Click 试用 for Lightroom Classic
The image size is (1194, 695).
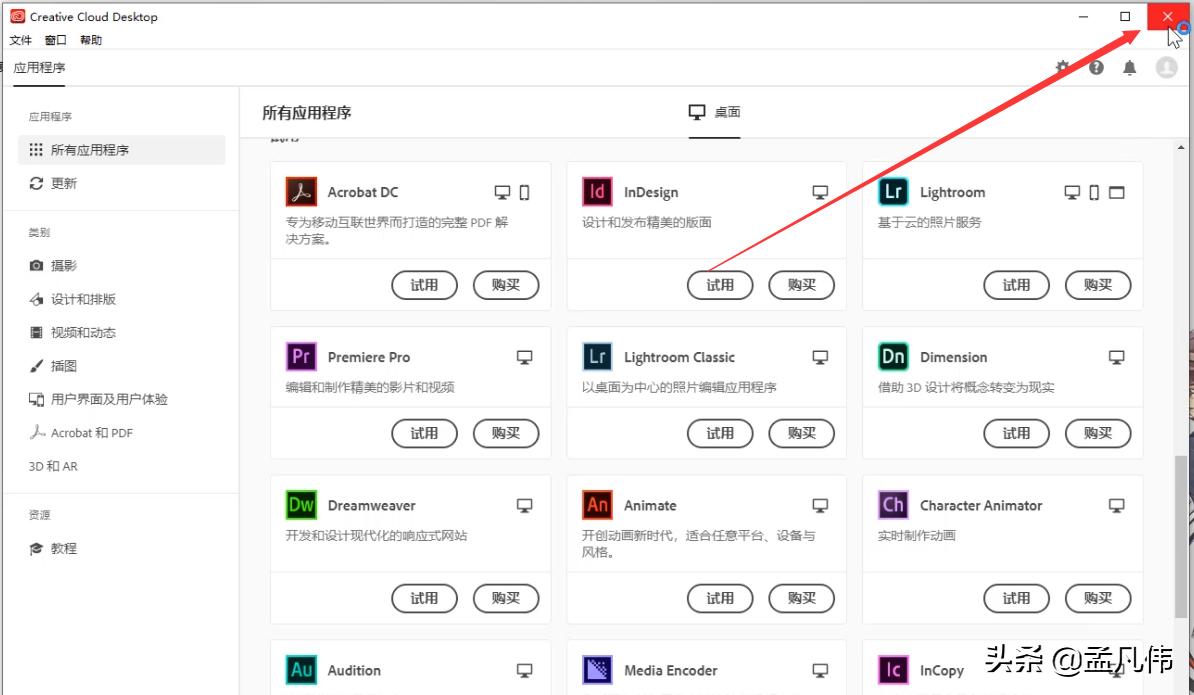720,433
